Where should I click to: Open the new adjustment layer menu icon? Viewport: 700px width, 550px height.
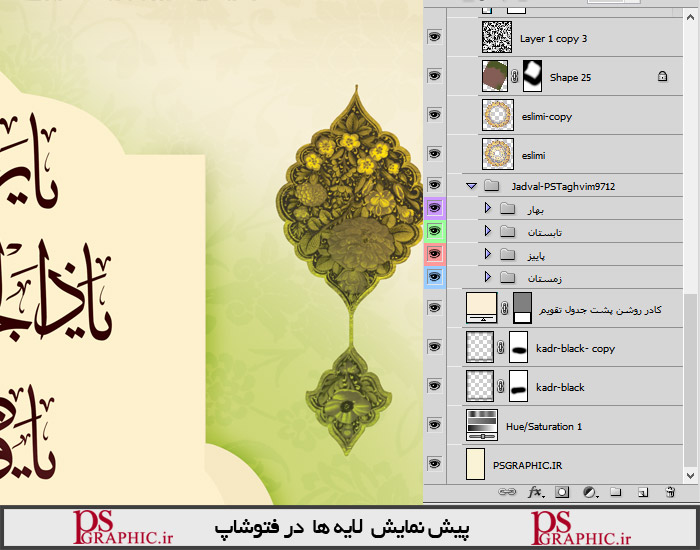(x=589, y=492)
